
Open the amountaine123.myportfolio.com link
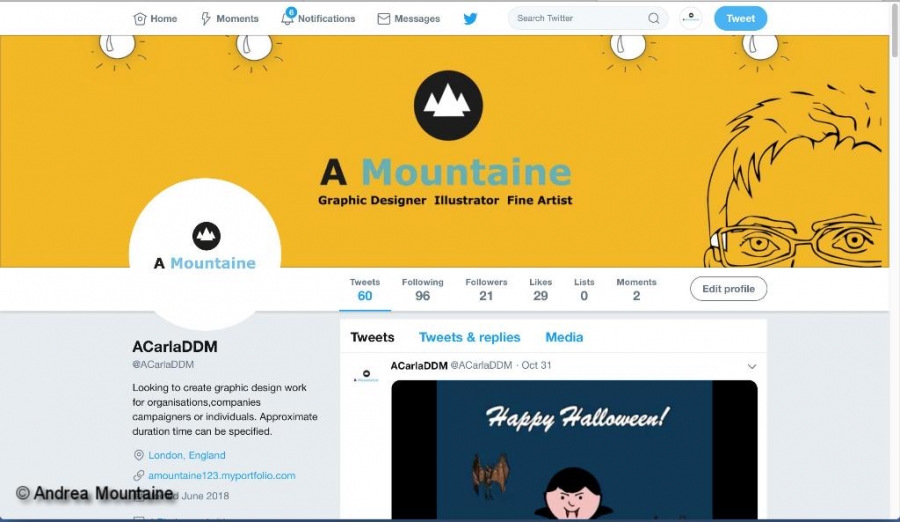click(222, 475)
